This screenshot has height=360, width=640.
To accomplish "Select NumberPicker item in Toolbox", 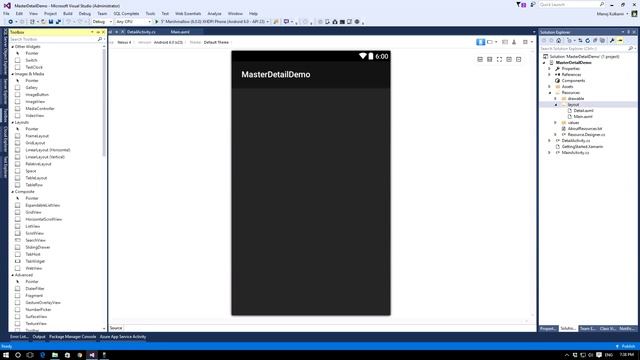I will (x=38, y=309).
